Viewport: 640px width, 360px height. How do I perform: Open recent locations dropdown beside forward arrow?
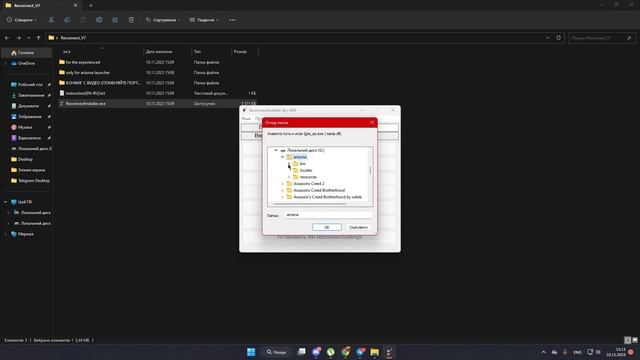pyautogui.click(x=29, y=38)
